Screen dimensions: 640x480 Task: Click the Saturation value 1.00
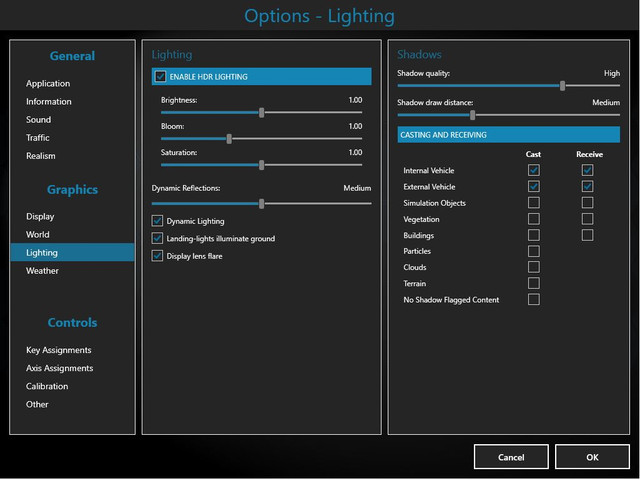(x=355, y=152)
